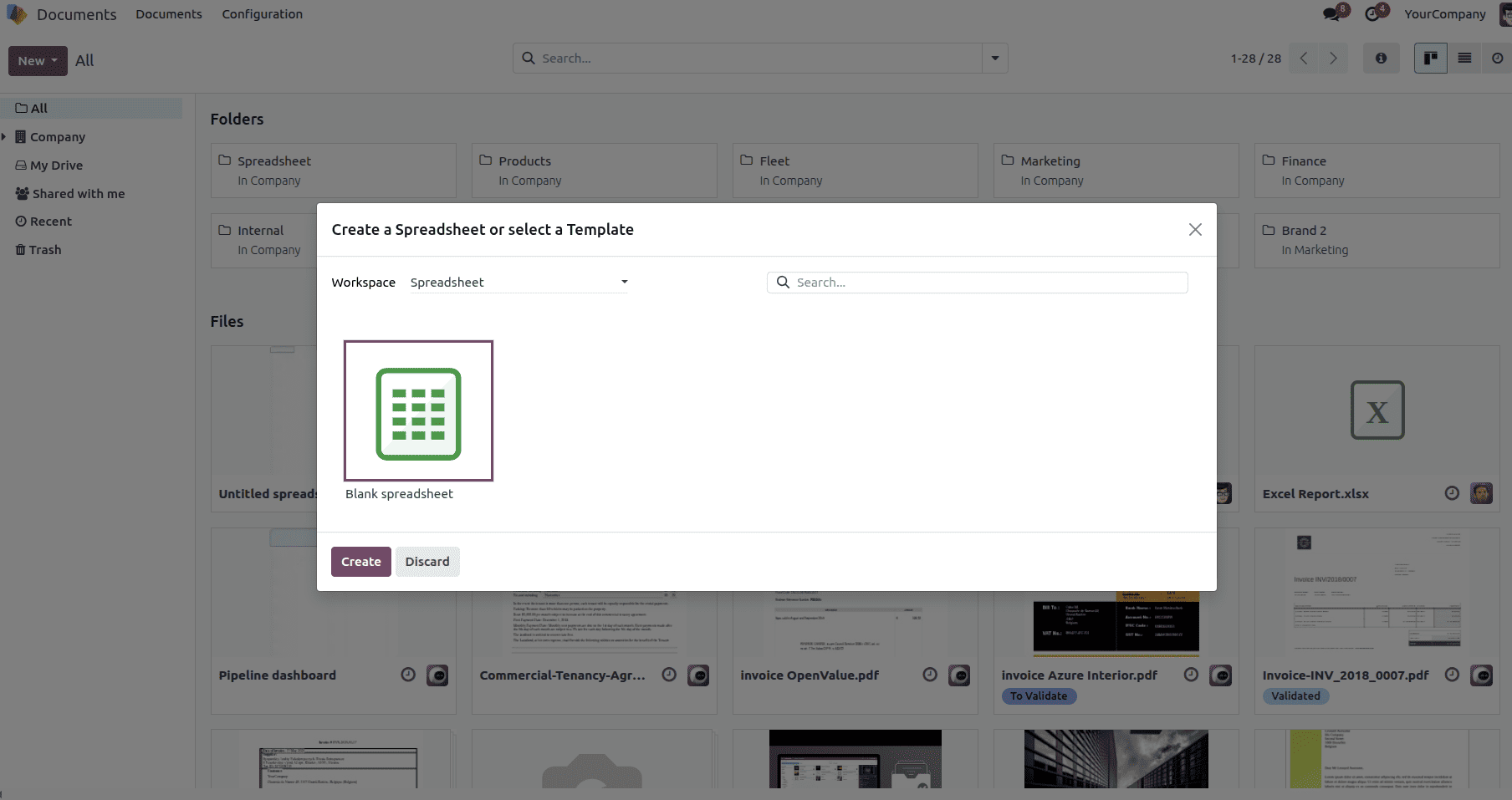Open the Brand 2 folder
Image resolution: width=1512 pixels, height=800 pixels.
pos(1377,240)
